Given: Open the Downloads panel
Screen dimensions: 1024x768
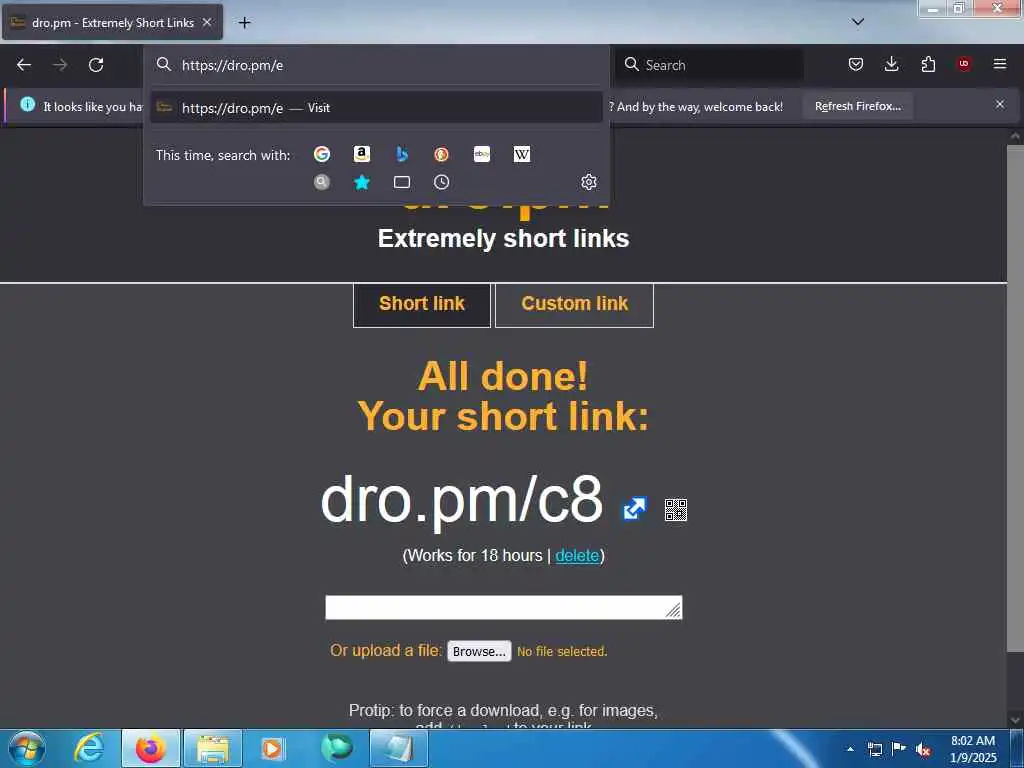Looking at the screenshot, I should (891, 64).
